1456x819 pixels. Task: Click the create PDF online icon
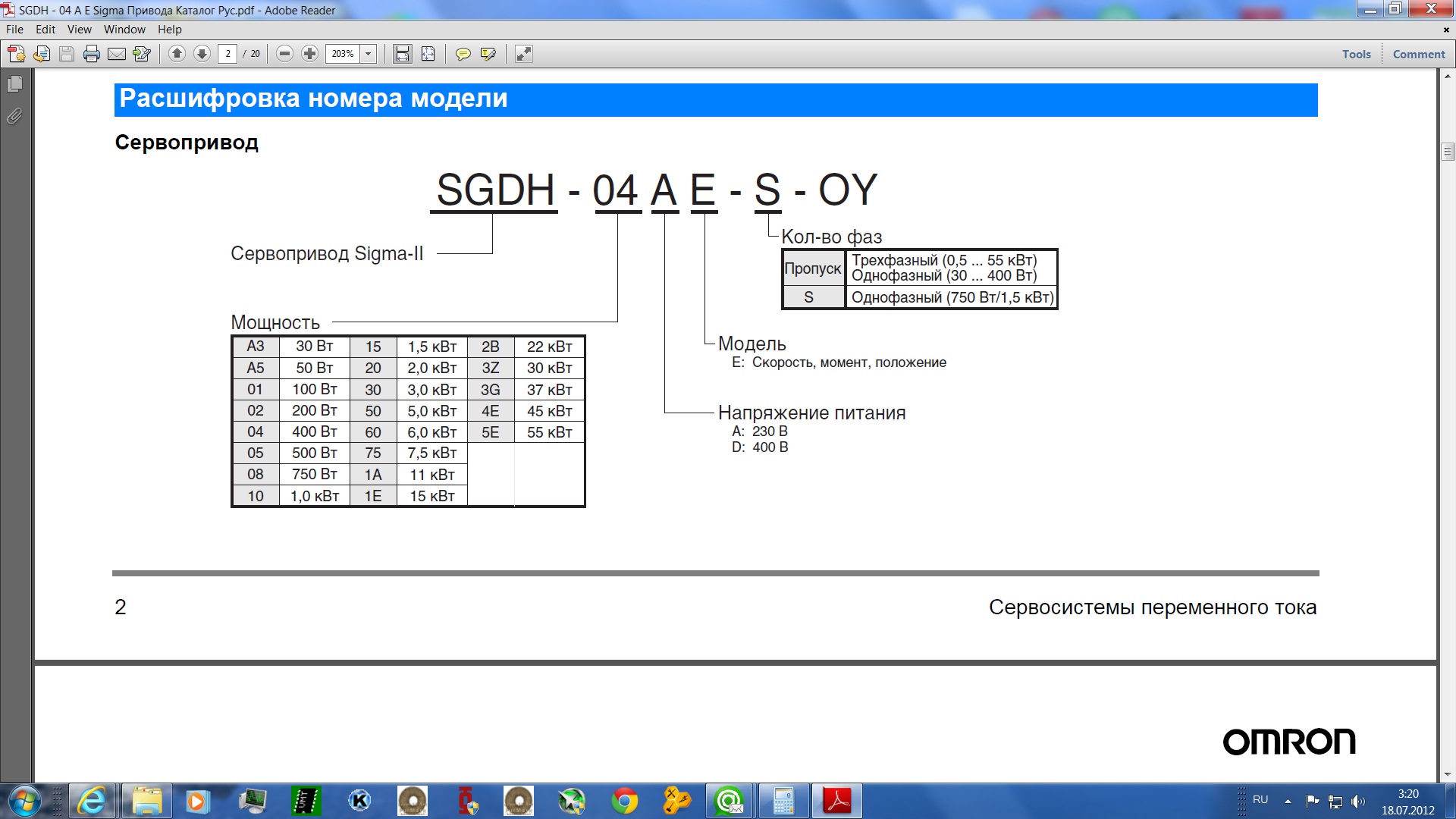[16, 54]
